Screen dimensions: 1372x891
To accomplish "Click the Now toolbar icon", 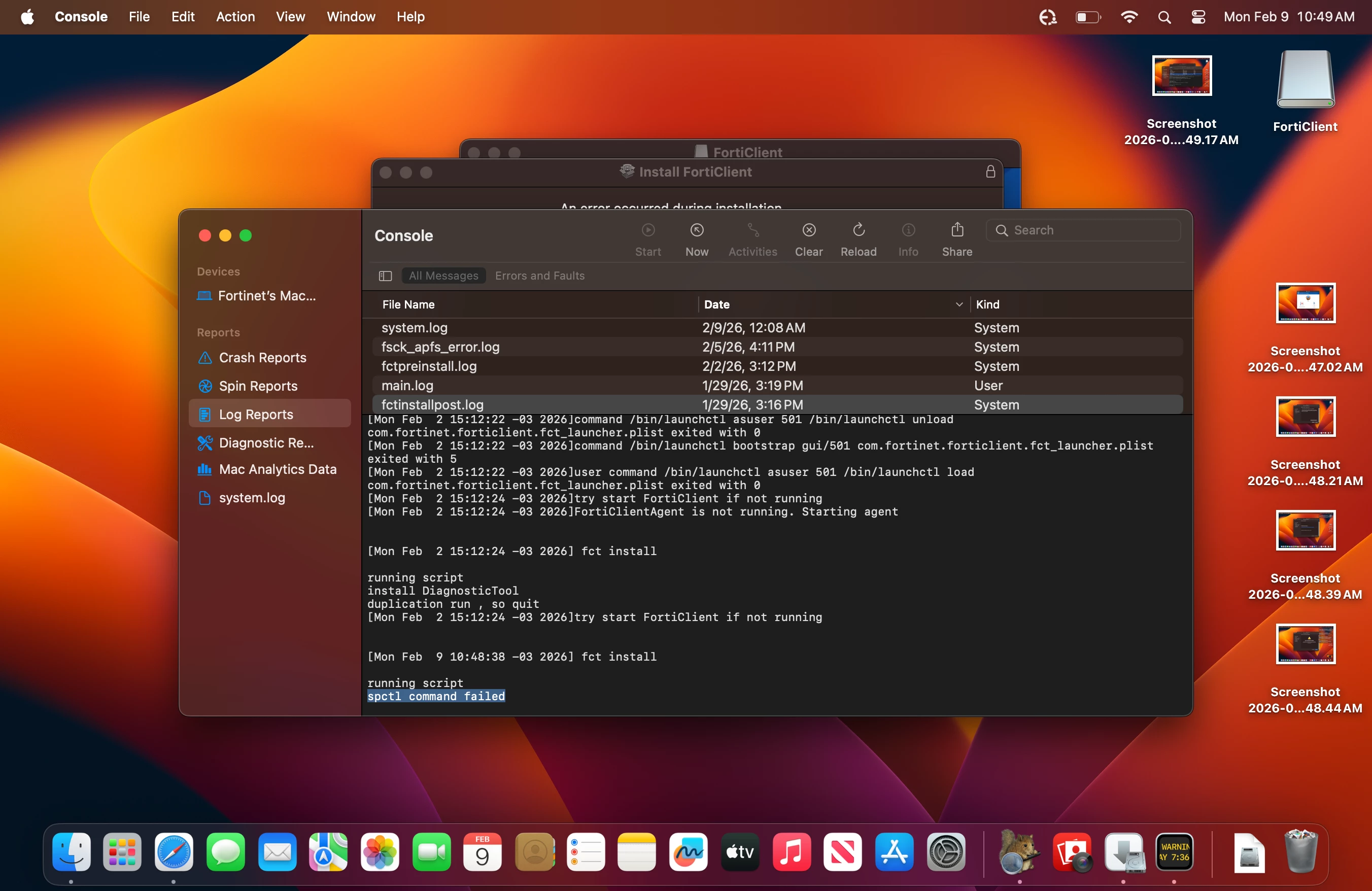I will point(697,230).
